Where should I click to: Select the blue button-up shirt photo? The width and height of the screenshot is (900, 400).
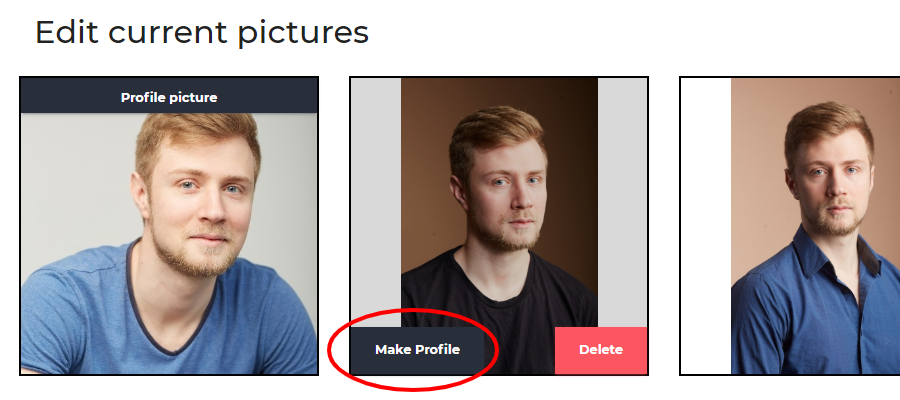click(815, 230)
